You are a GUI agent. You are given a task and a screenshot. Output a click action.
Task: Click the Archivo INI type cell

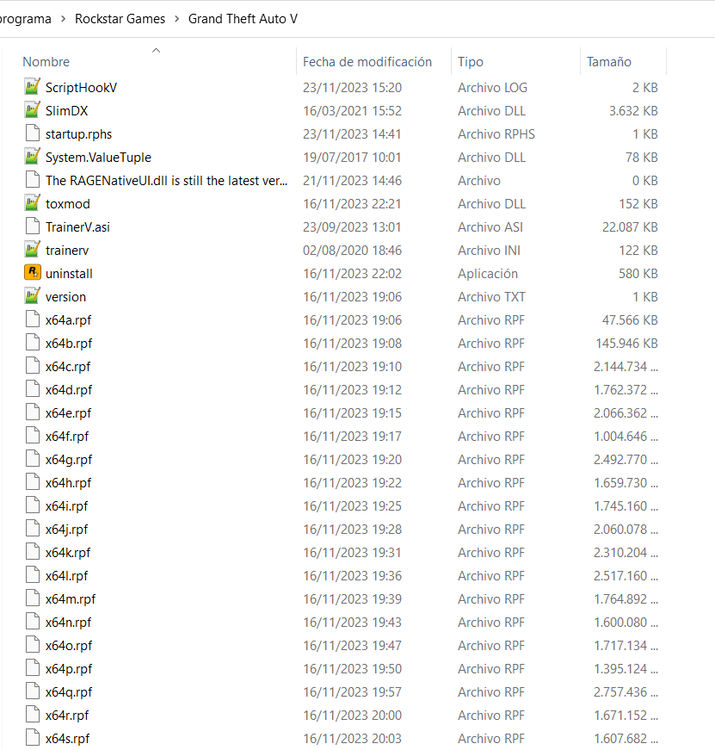coord(489,250)
